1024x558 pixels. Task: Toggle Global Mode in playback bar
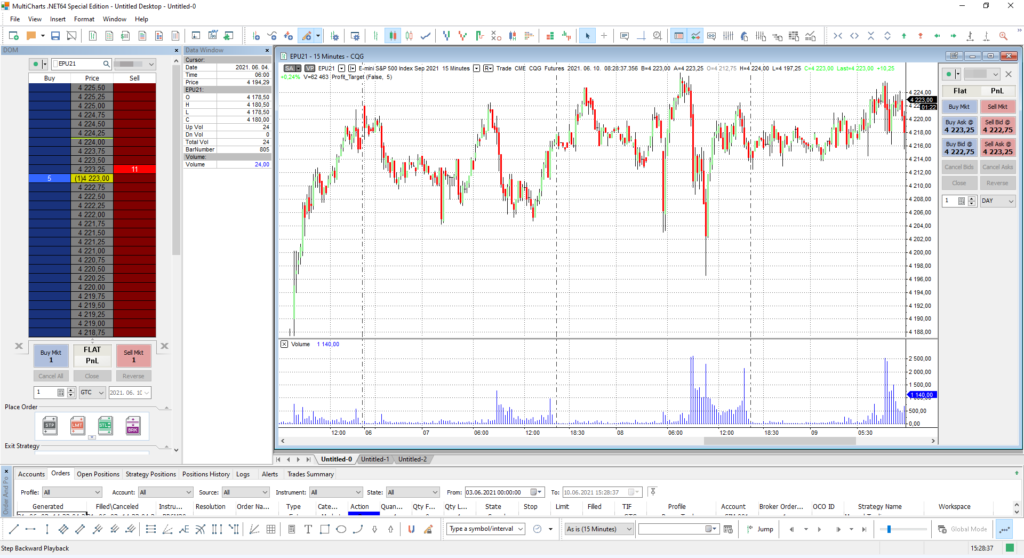tap(964, 528)
